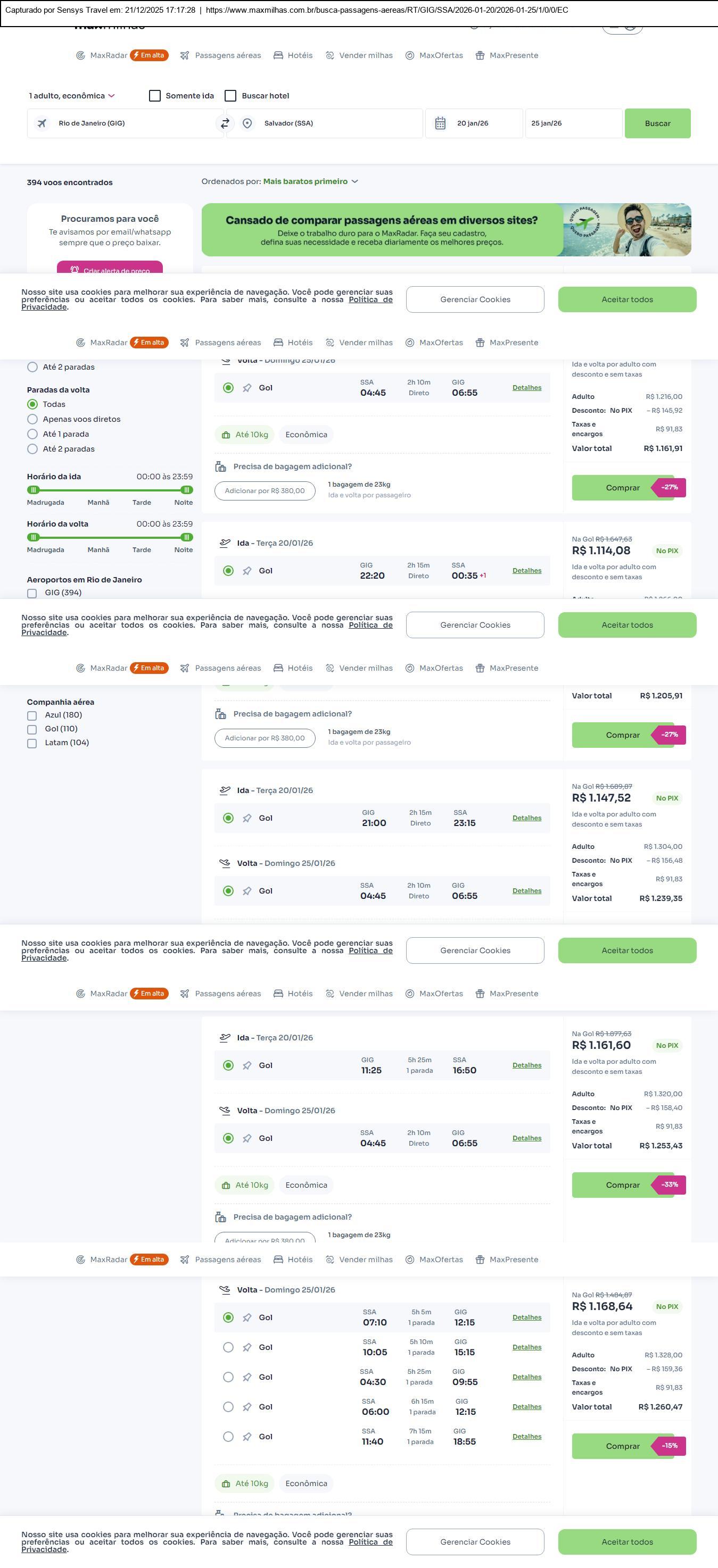718x1568 pixels.
Task: Click Aceitar todos in the first cookie banner
Action: pos(626,299)
